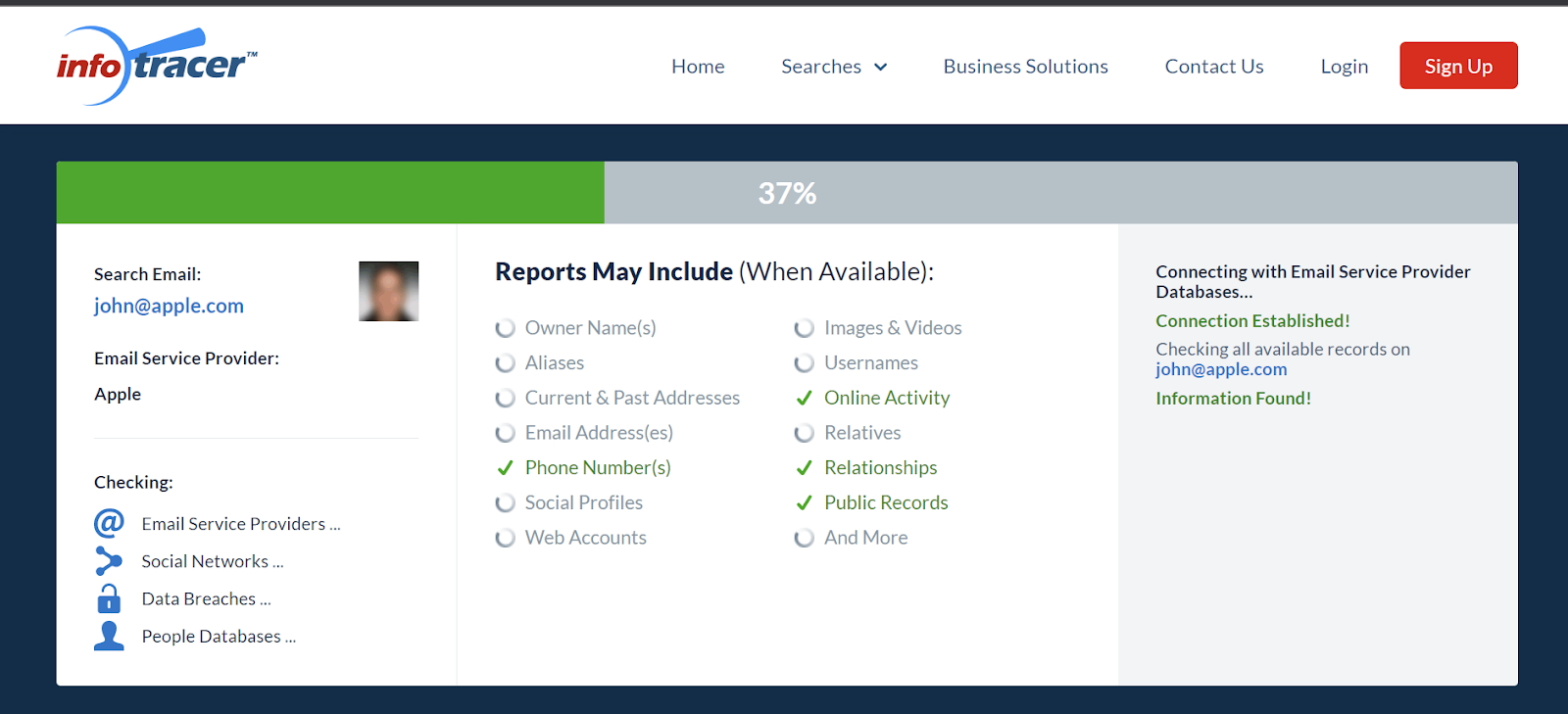Image resolution: width=1568 pixels, height=714 pixels.
Task: Click the Checking: heading
Action: pos(133,482)
